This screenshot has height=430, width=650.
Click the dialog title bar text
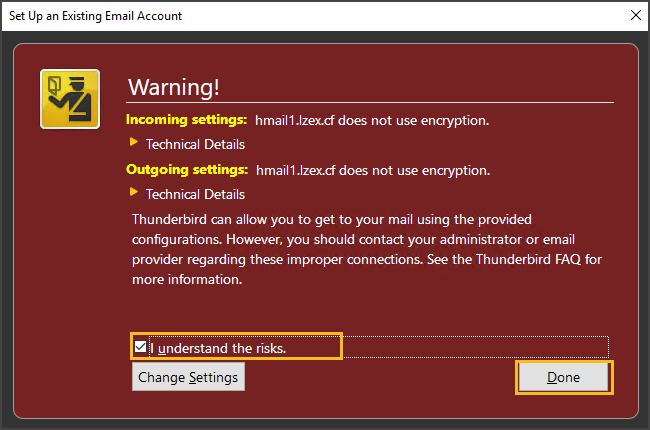point(95,16)
